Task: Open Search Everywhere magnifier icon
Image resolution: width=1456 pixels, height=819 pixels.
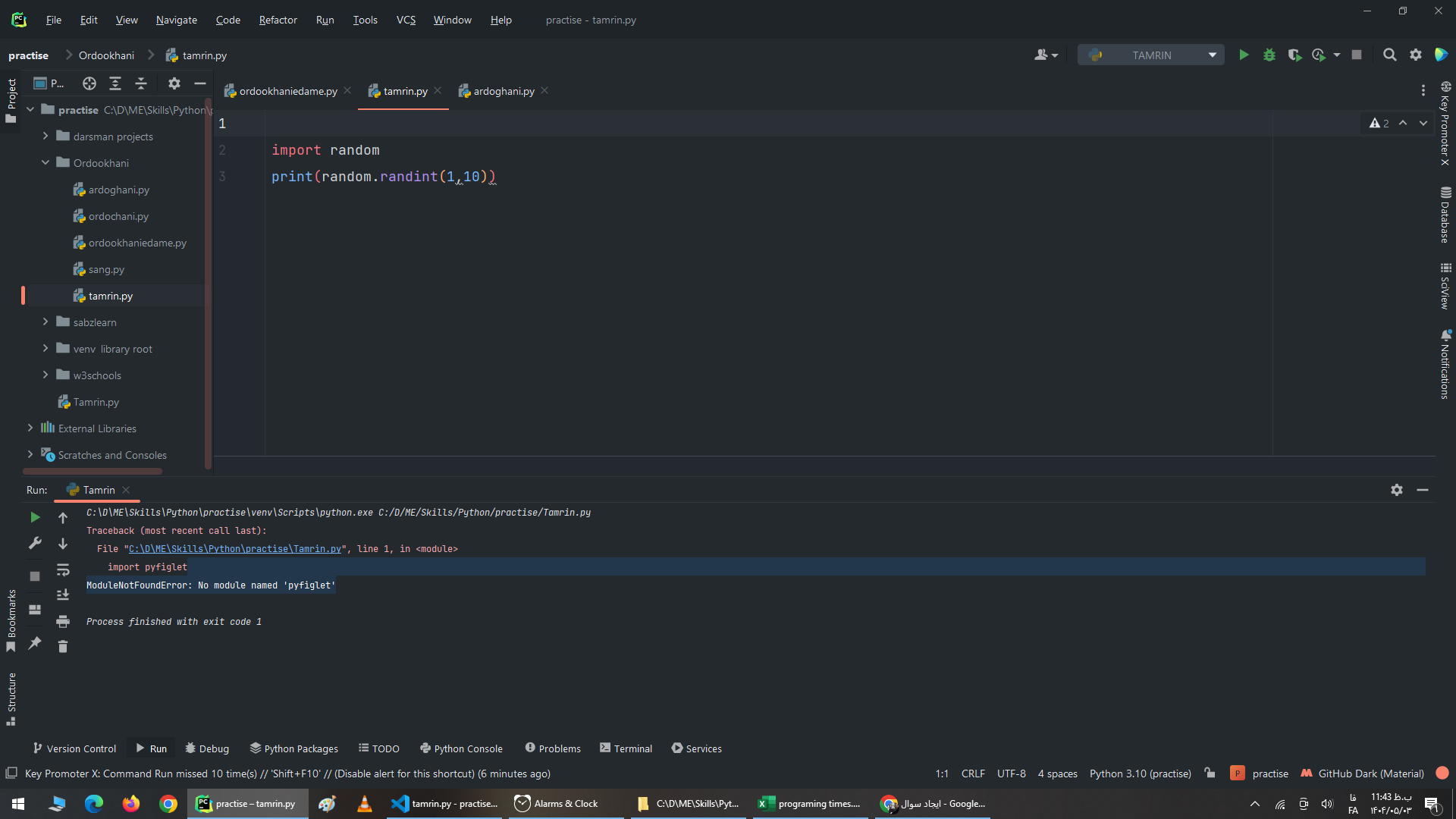Action: pos(1389,55)
